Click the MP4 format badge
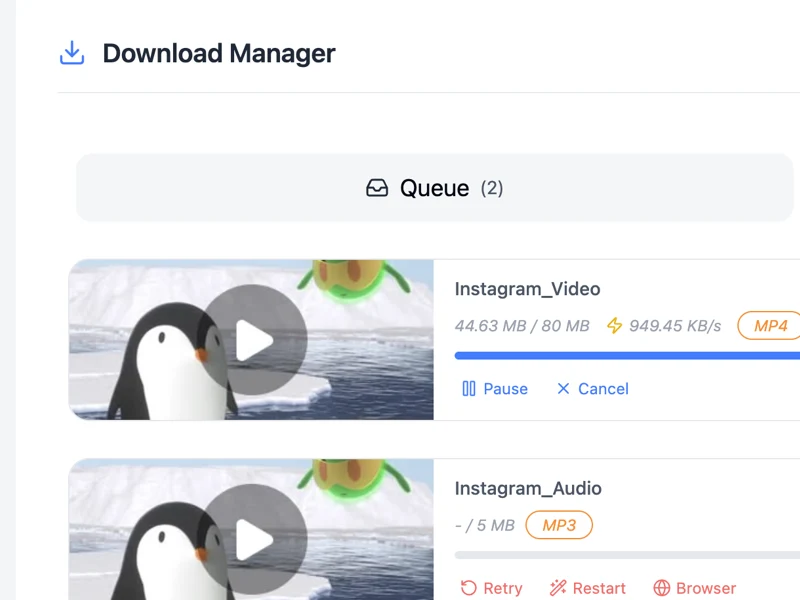This screenshot has width=800, height=600. [x=770, y=326]
